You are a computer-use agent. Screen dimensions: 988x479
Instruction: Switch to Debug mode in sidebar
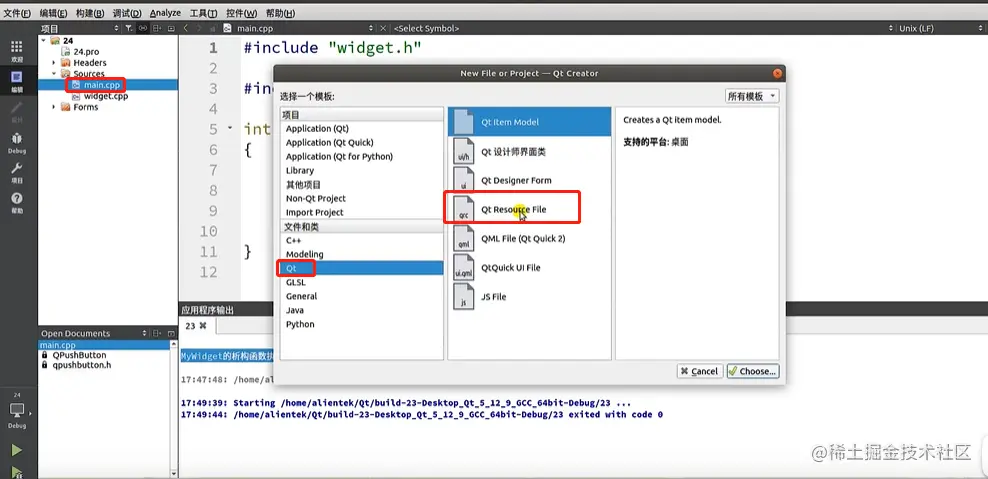17,142
